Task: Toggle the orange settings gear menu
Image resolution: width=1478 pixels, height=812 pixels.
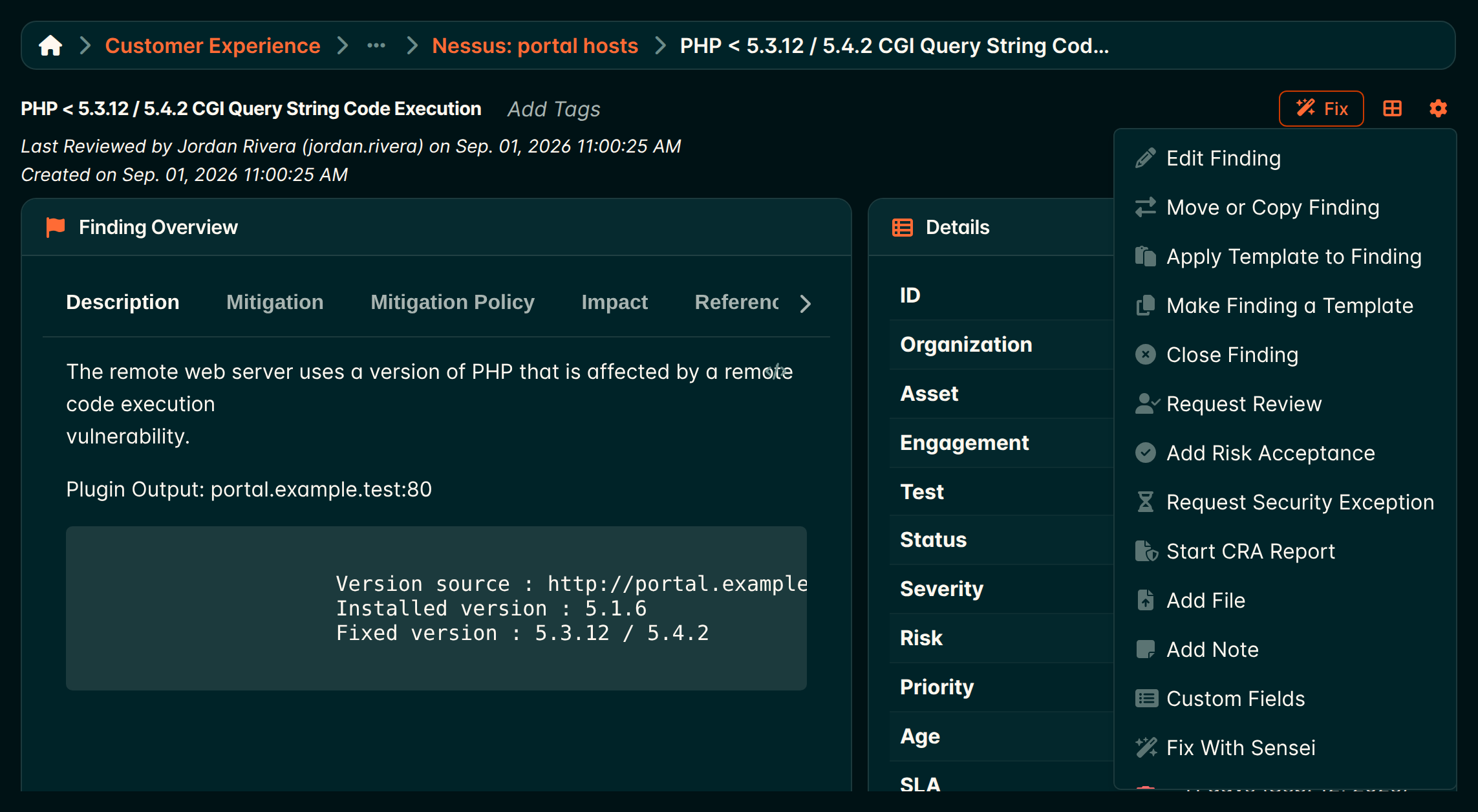Action: [x=1438, y=109]
